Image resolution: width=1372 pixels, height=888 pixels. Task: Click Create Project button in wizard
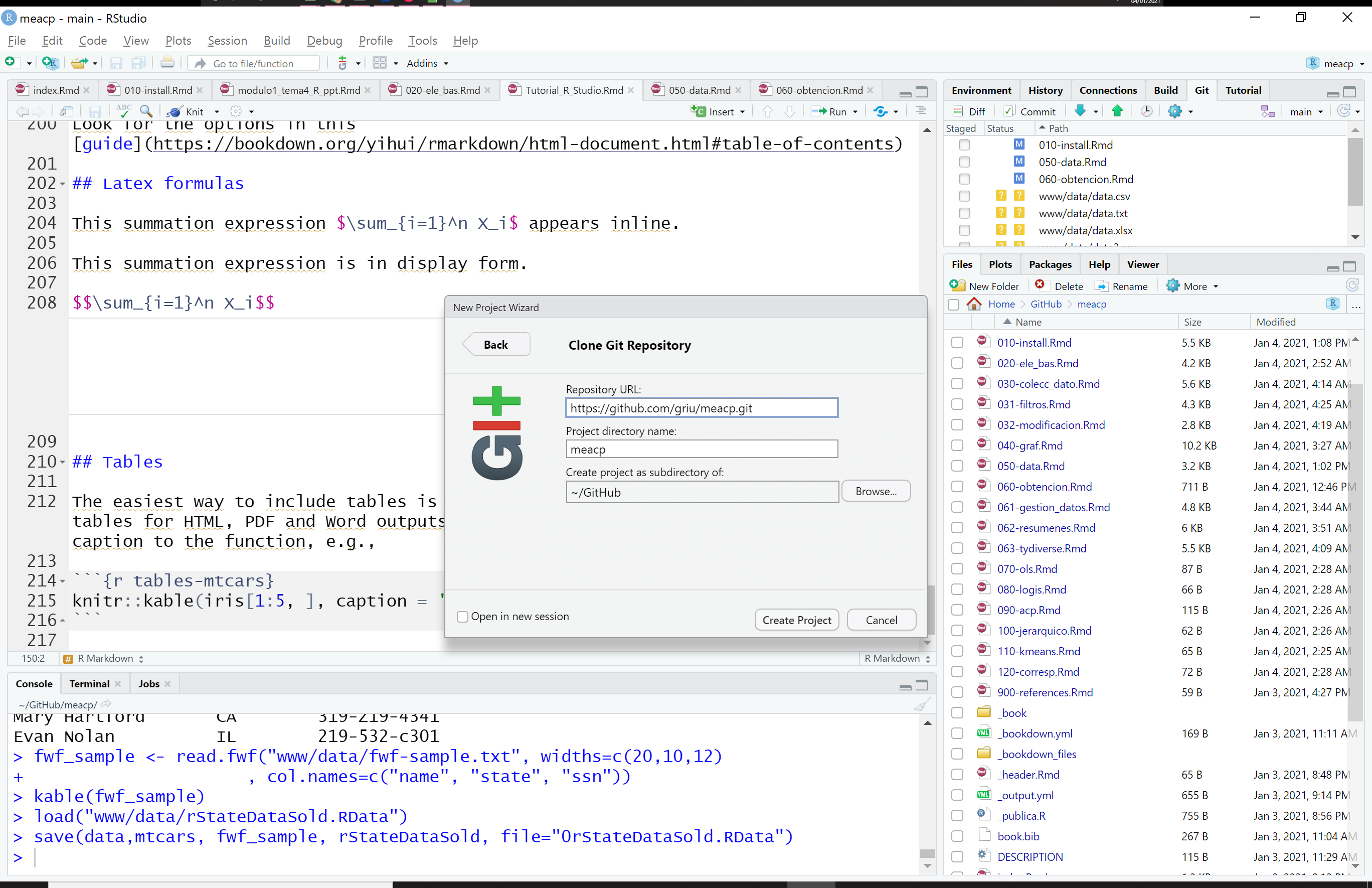pos(796,620)
